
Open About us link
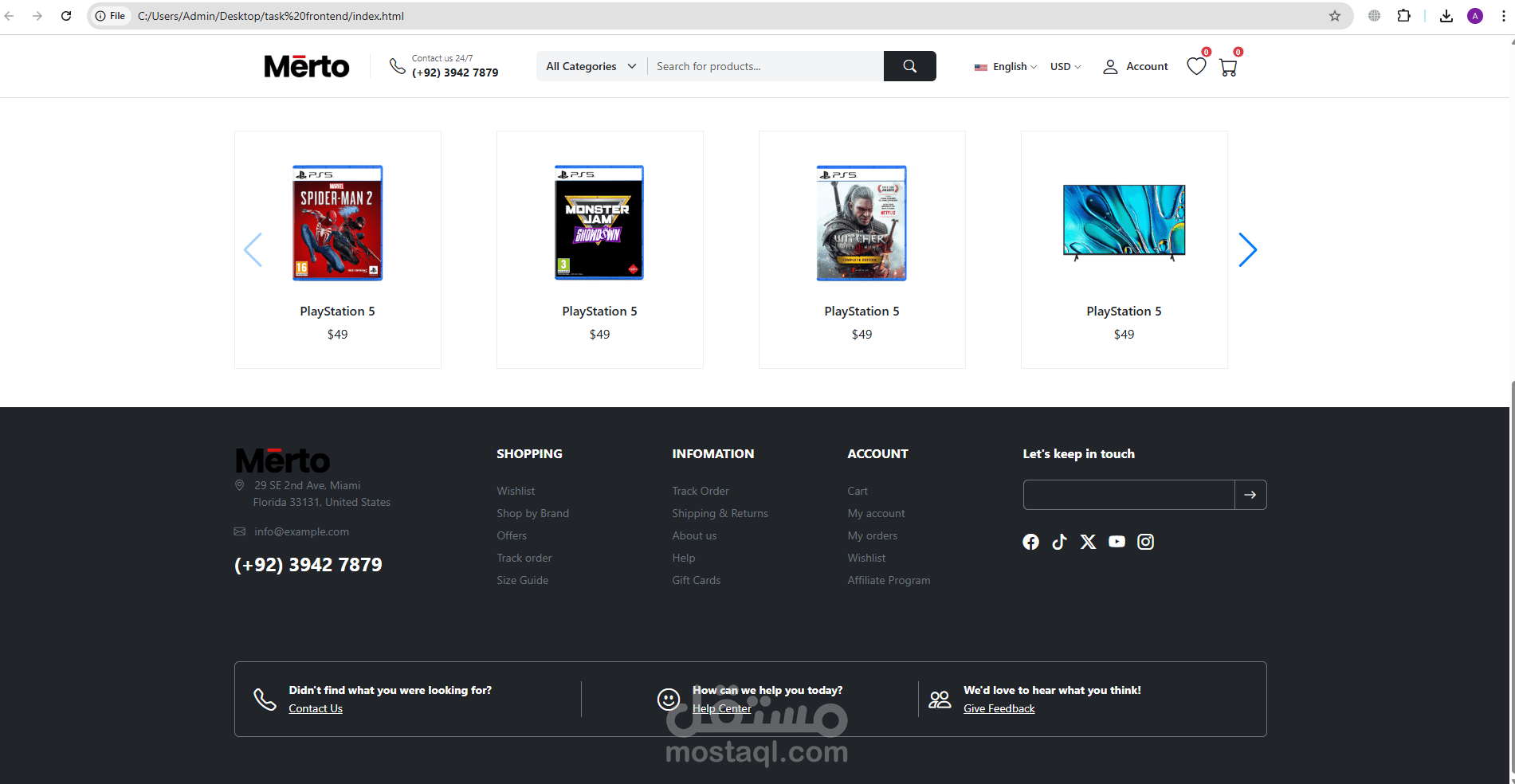coord(694,535)
